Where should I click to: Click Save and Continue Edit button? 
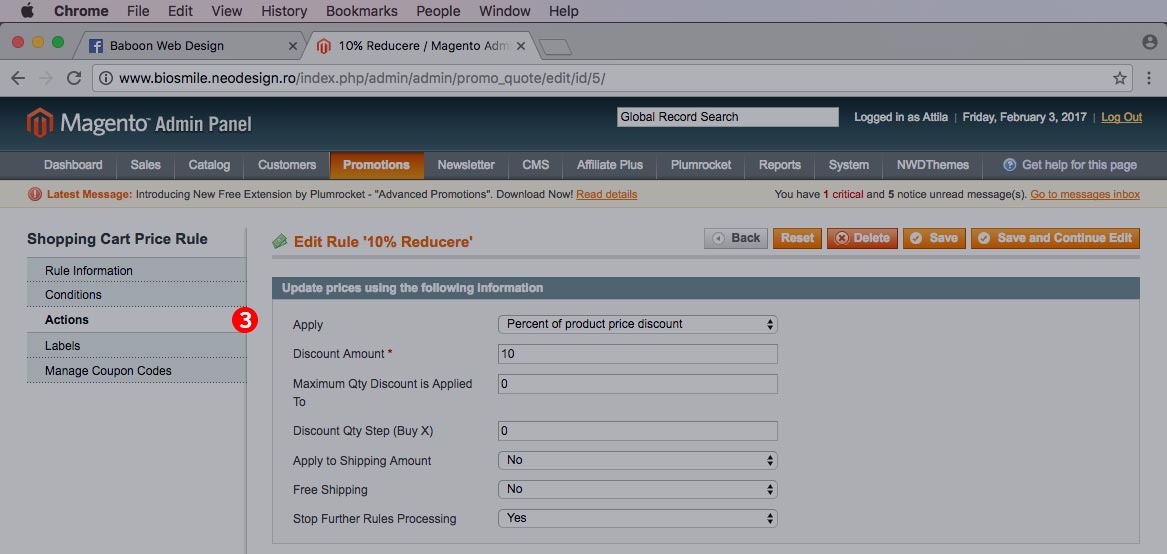(1055, 238)
